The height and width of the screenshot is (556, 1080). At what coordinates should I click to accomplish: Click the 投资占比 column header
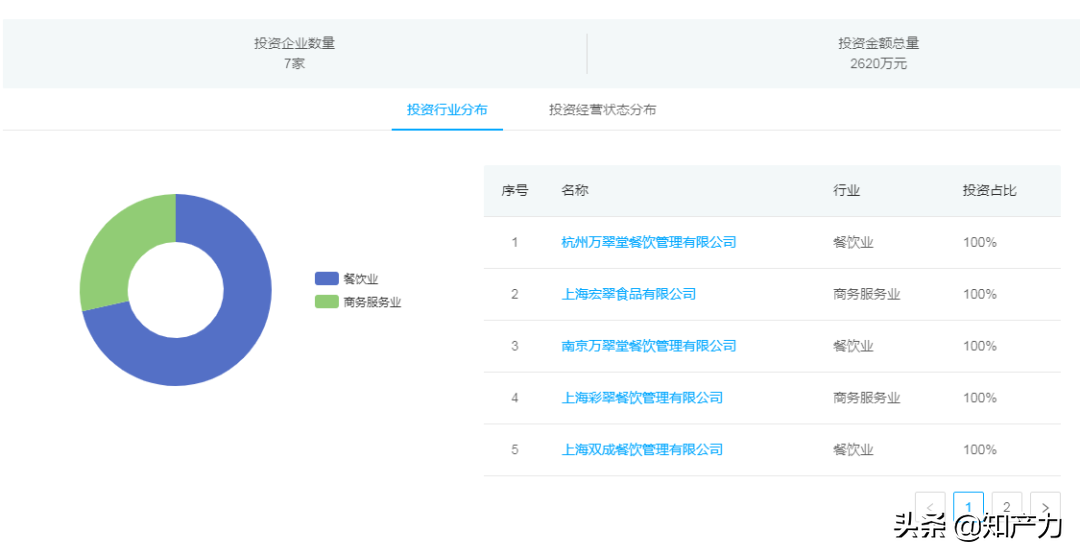990,191
